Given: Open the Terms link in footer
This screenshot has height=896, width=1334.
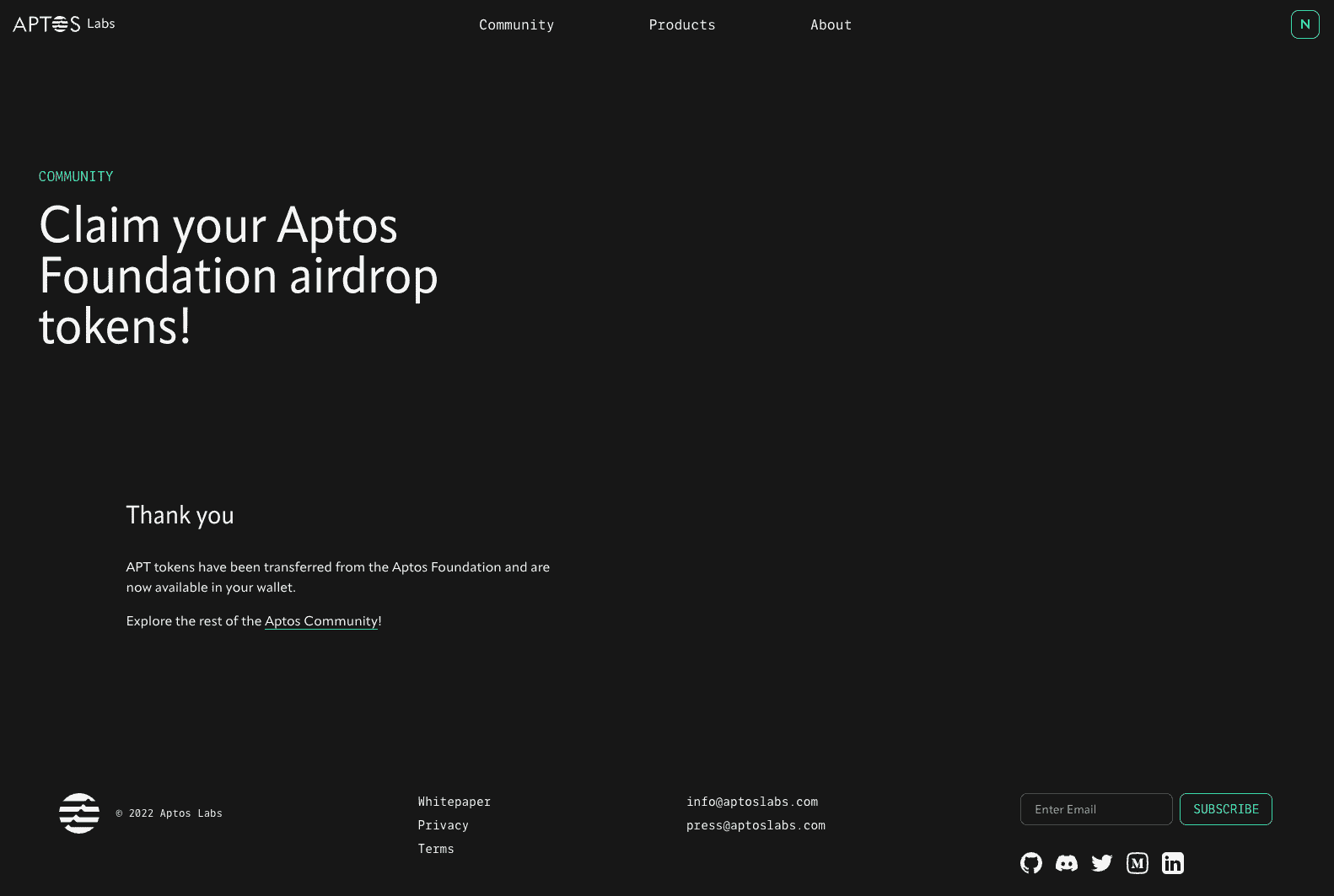Looking at the screenshot, I should (436, 849).
